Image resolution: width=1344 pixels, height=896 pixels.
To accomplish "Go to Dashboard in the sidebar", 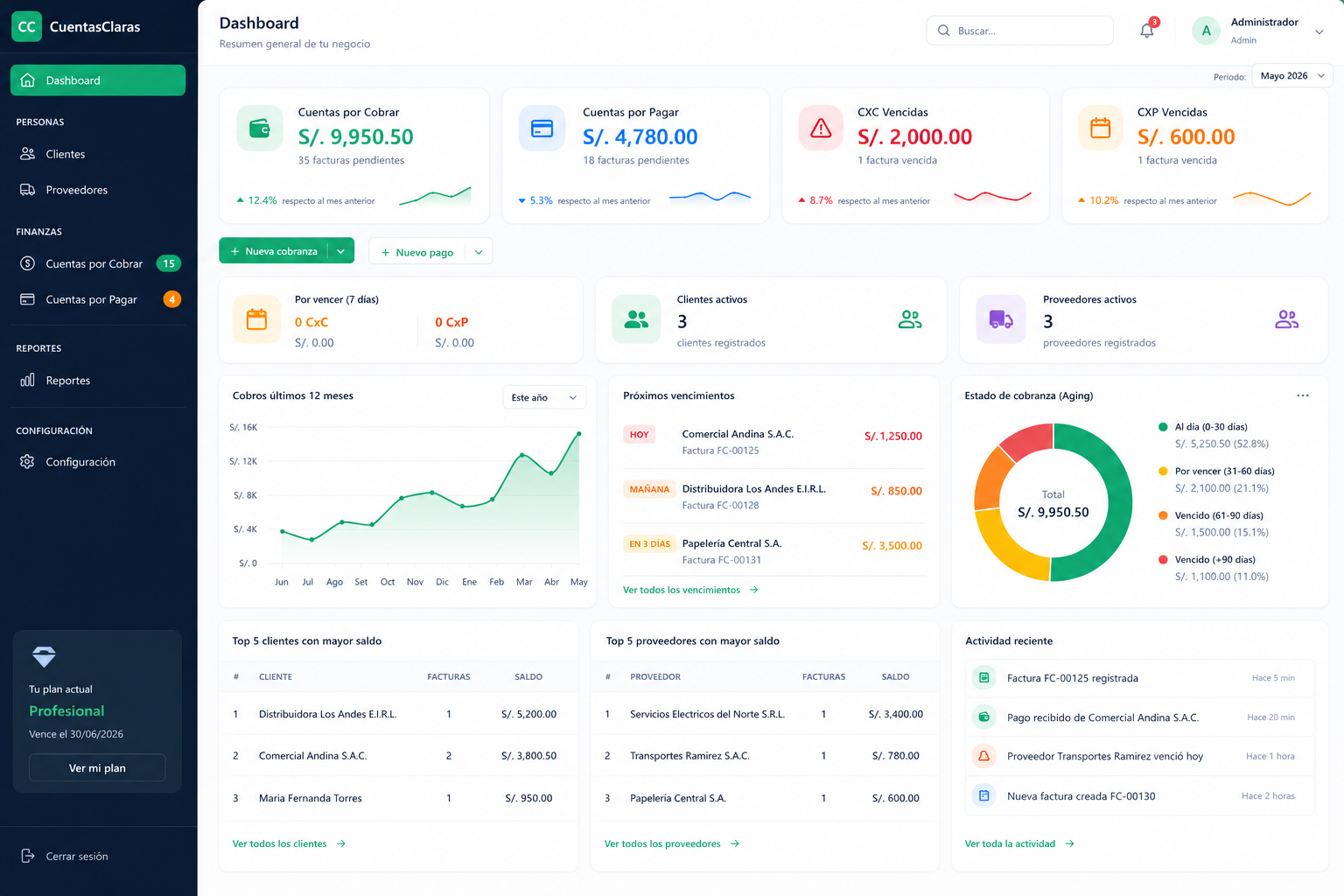I will click(98, 80).
